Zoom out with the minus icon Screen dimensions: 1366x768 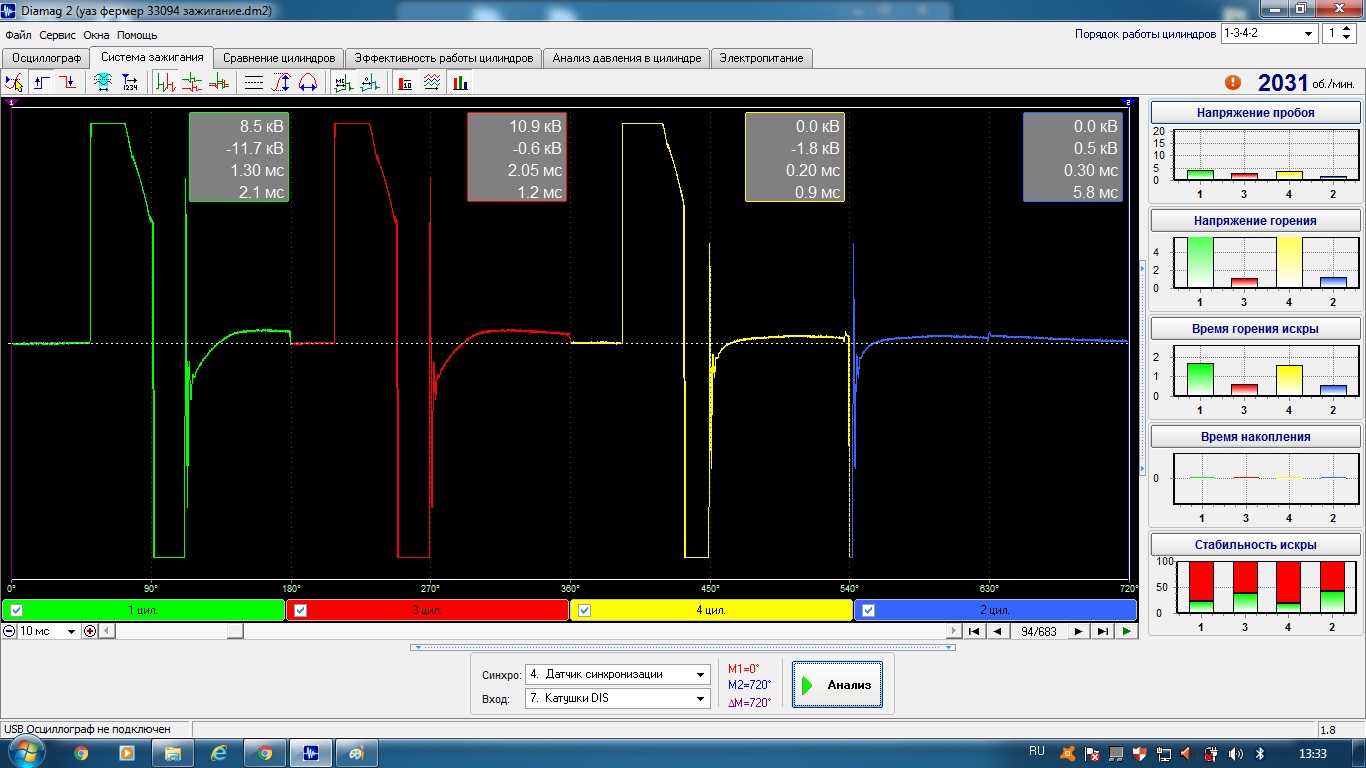pos(9,631)
